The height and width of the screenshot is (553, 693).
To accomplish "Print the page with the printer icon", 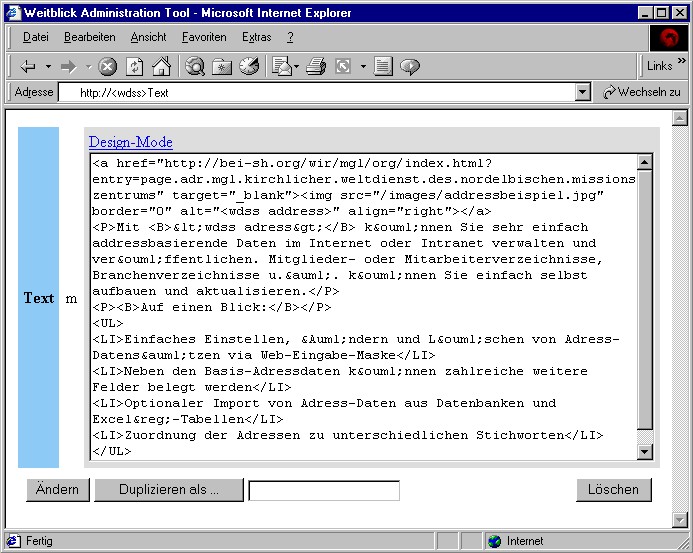I will (x=316, y=67).
